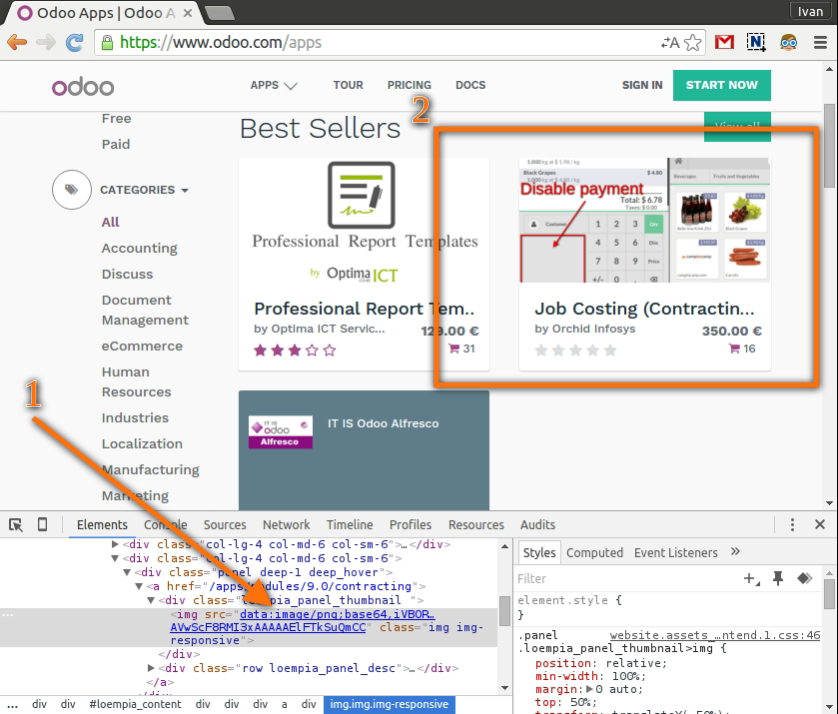838x714 pixels.
Task: Click the browser forward arrow
Action: (x=46, y=42)
